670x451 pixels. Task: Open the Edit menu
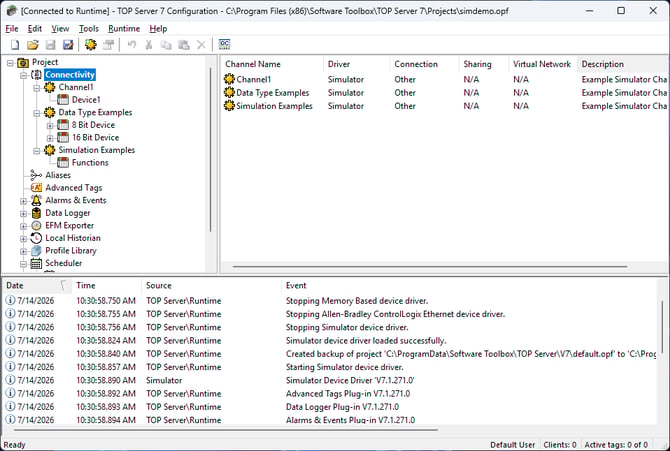pyautogui.click(x=35, y=29)
